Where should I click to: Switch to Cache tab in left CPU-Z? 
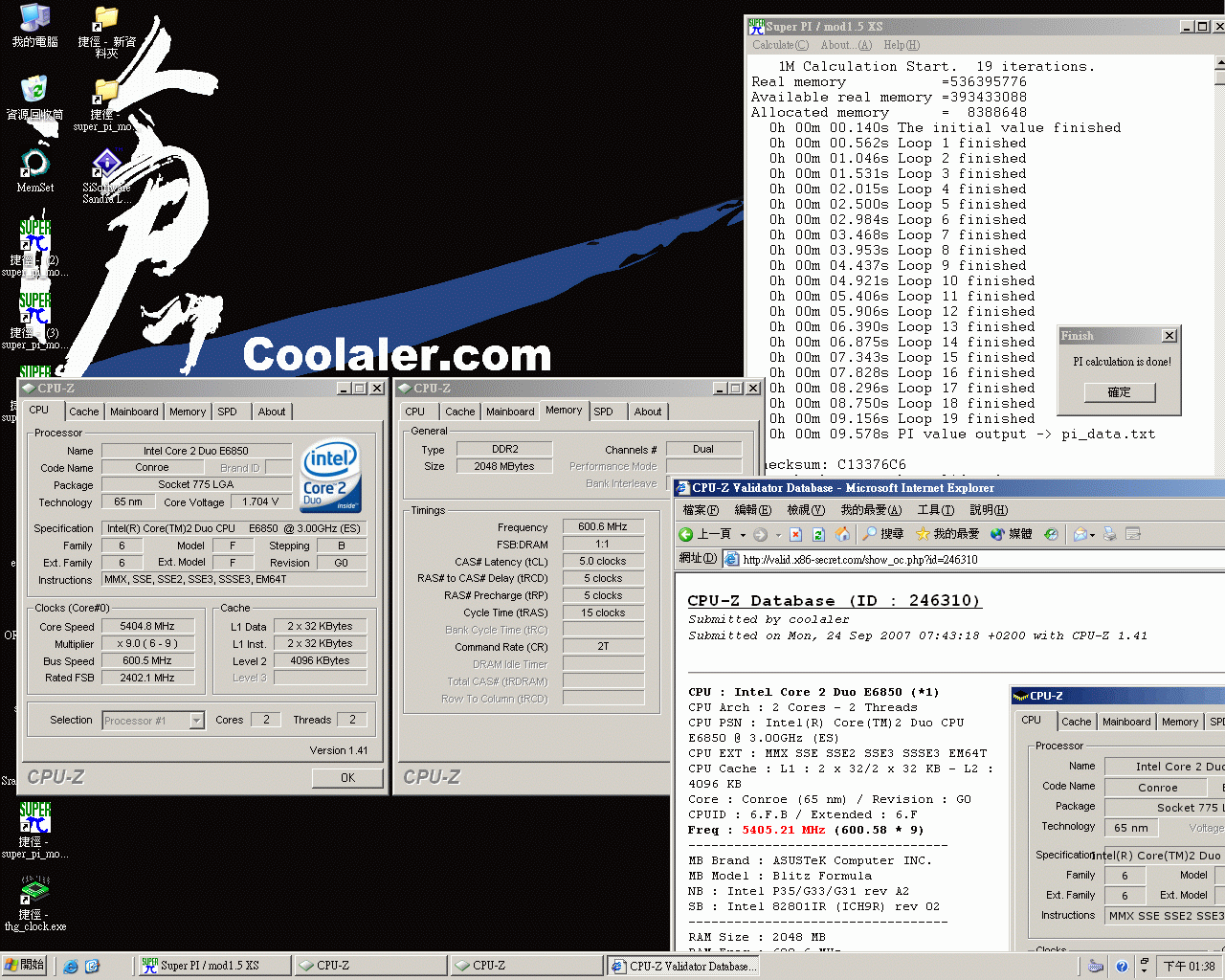click(x=84, y=412)
